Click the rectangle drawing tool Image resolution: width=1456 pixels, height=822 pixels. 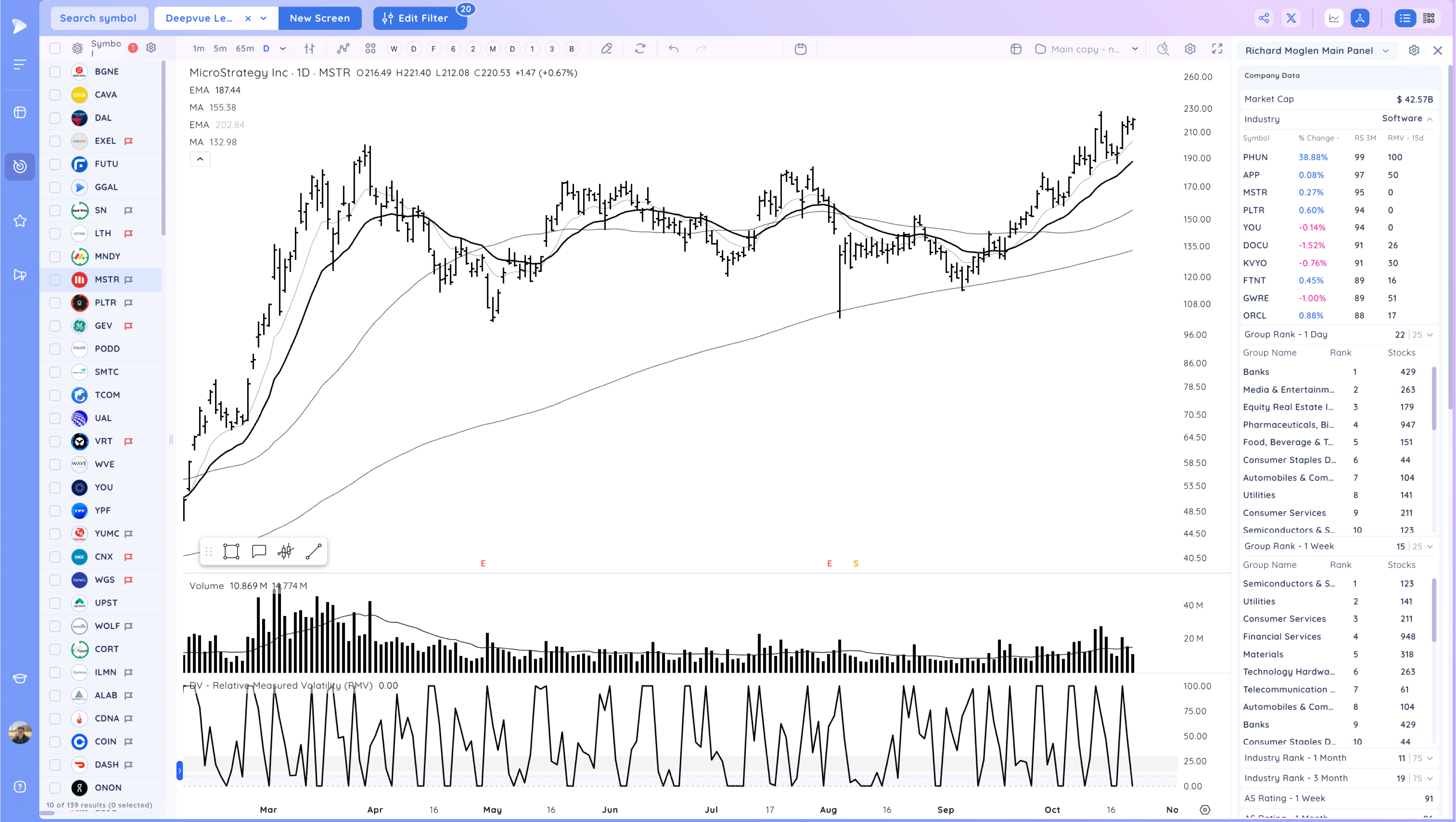tap(231, 551)
